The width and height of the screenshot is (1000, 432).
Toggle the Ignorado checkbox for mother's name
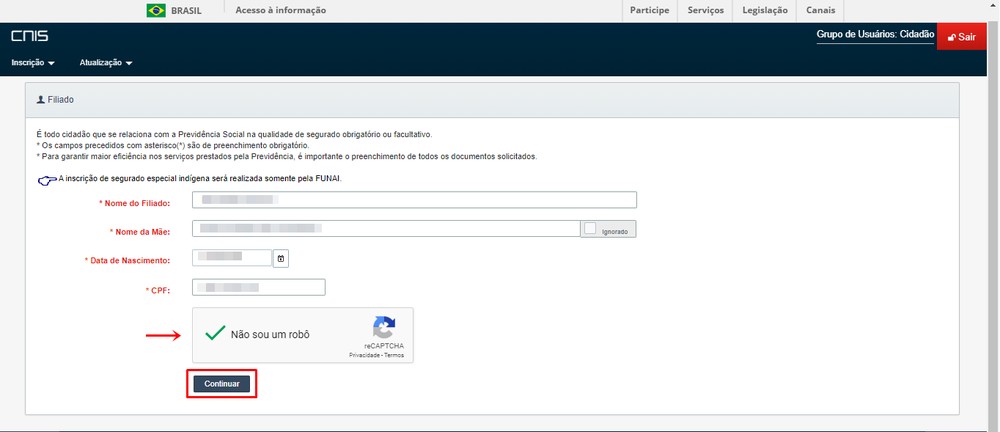591,229
